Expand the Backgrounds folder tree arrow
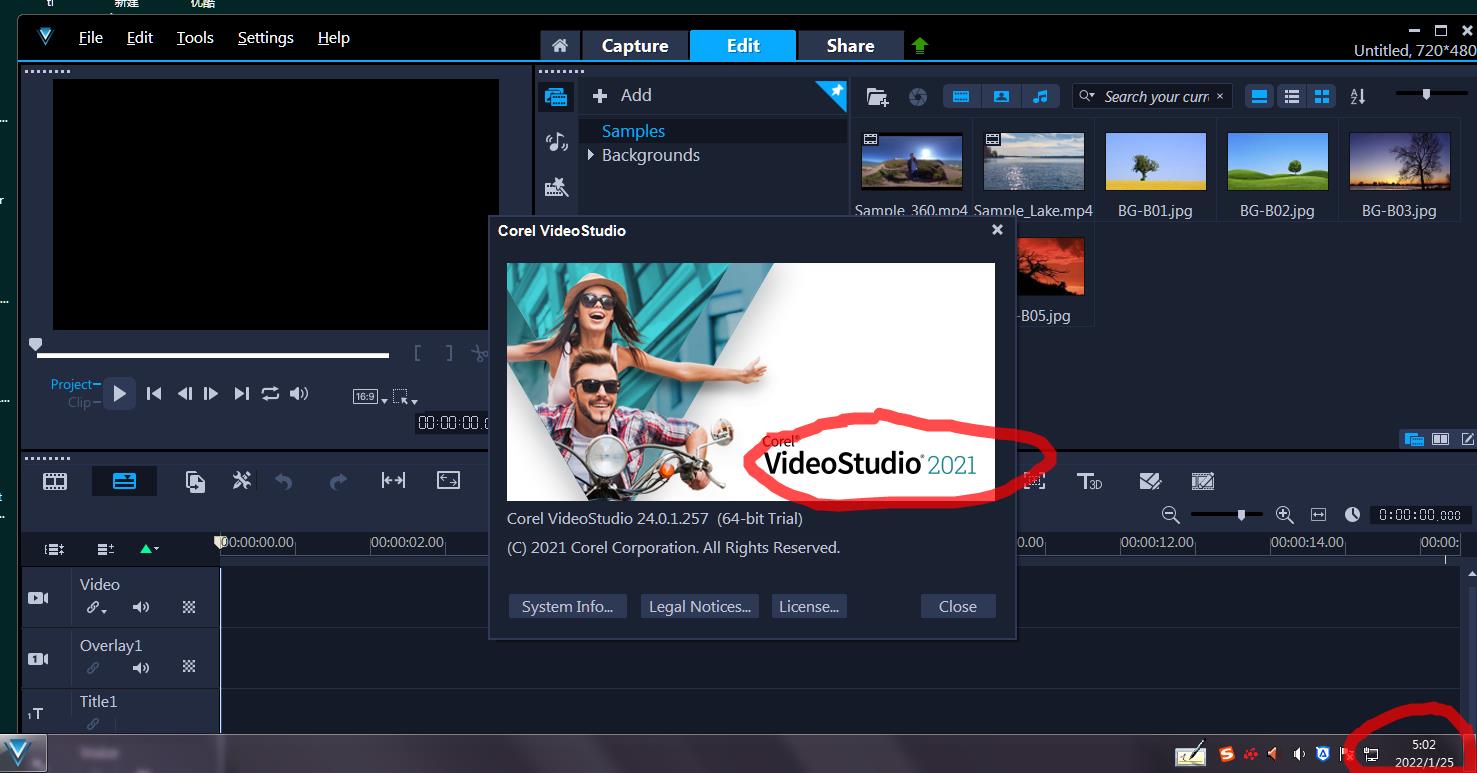Screen dimensions: 1477x773 point(591,155)
